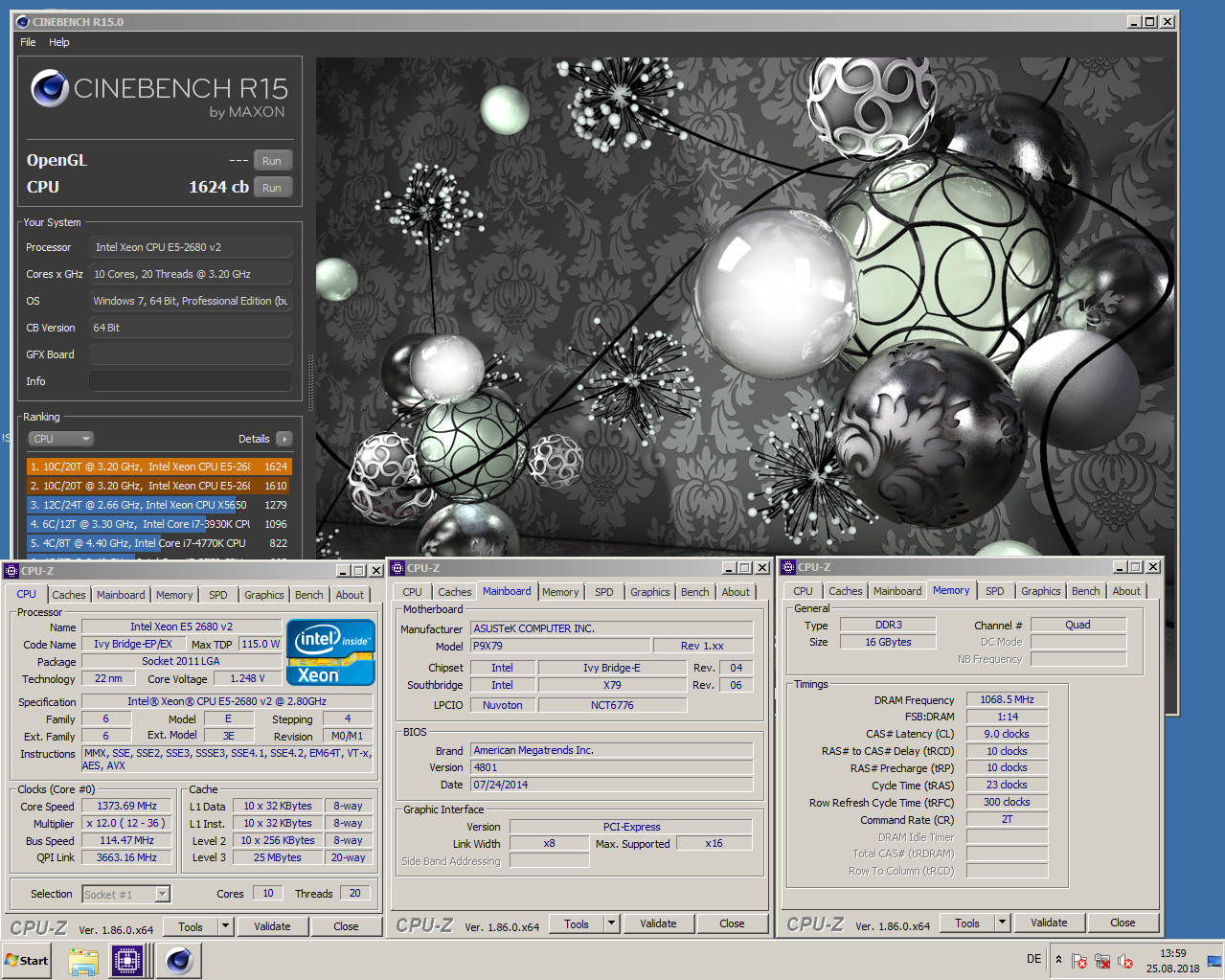Click Tools button in middle CPU-Z window
The width and height of the screenshot is (1225, 980).
coord(577,923)
